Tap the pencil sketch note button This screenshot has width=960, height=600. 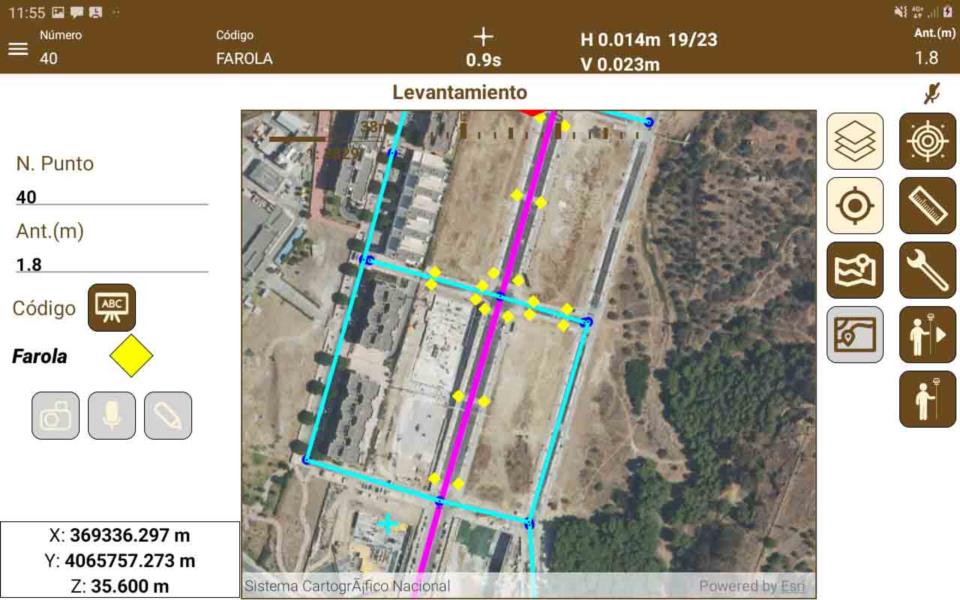(167, 415)
